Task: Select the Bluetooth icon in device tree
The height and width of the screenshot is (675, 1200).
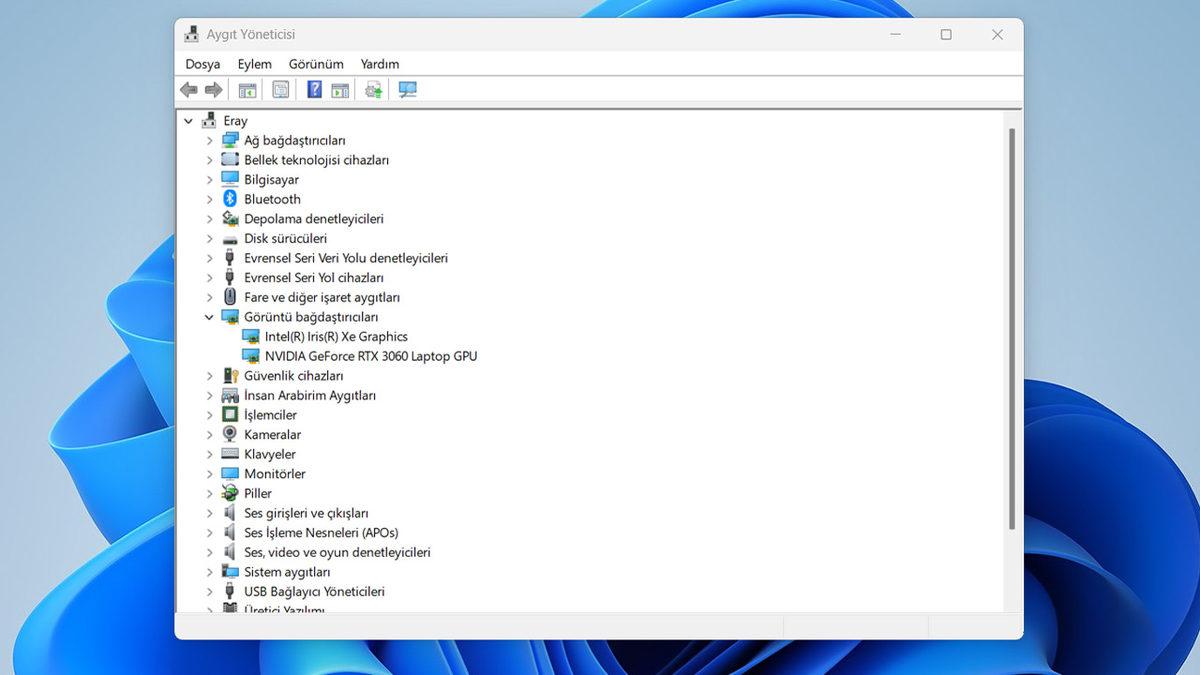Action: 230,199
